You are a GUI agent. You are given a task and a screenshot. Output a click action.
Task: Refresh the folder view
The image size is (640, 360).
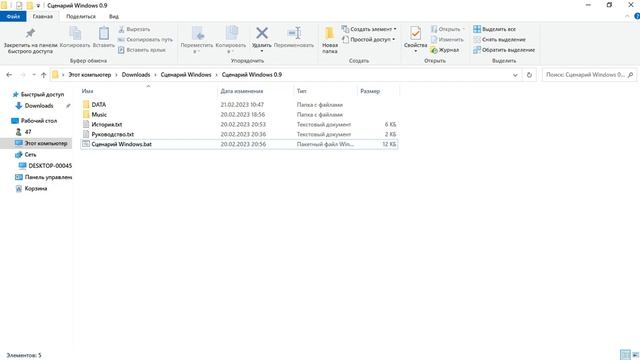click(529, 75)
